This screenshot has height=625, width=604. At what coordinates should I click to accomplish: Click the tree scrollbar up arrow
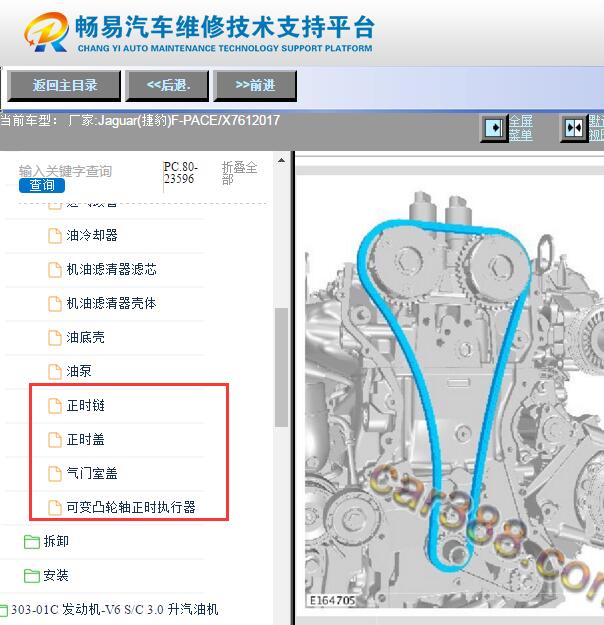tap(281, 160)
